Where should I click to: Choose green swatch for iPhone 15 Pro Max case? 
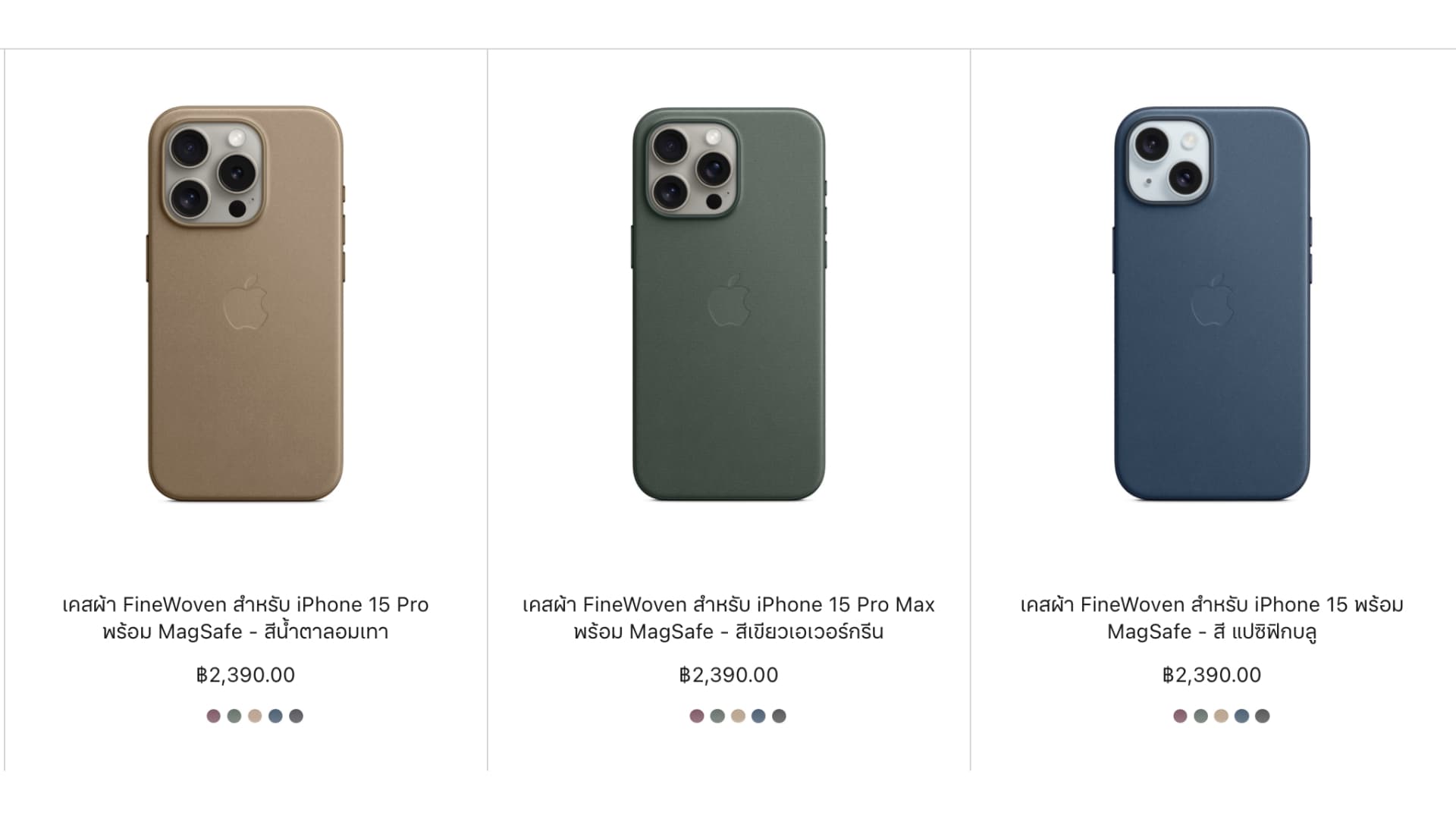coord(717,716)
